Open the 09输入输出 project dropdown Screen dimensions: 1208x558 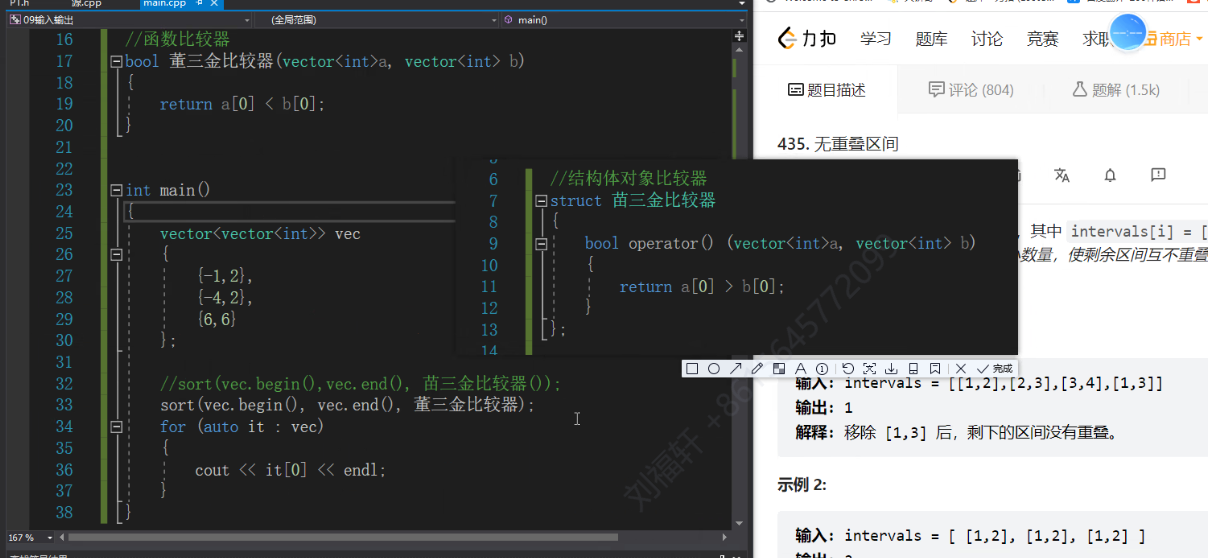point(130,19)
